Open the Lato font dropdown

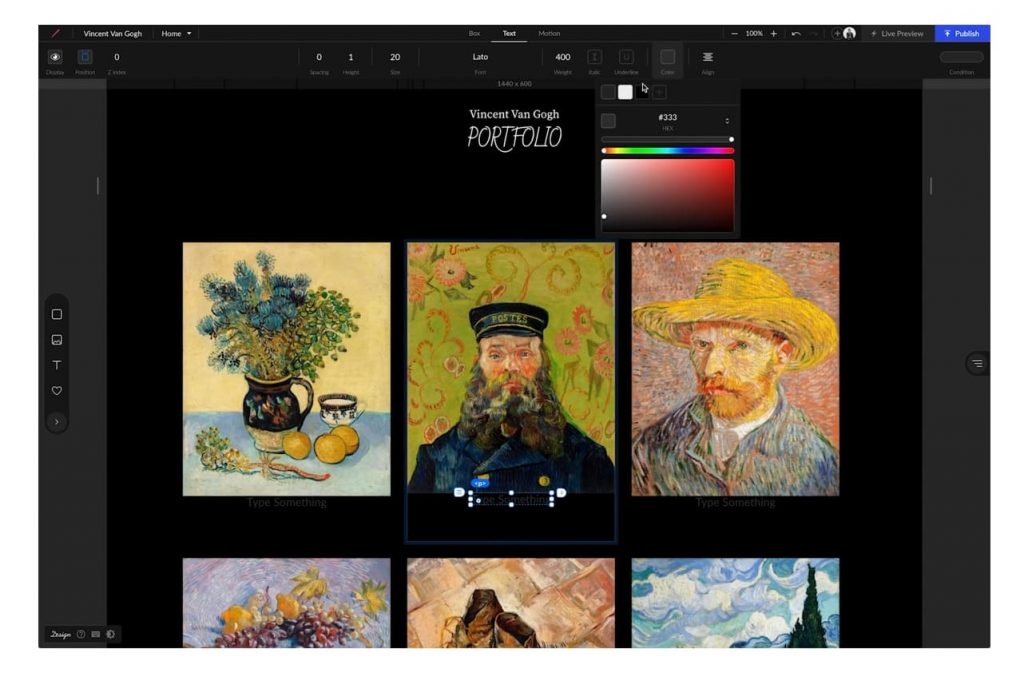480,57
